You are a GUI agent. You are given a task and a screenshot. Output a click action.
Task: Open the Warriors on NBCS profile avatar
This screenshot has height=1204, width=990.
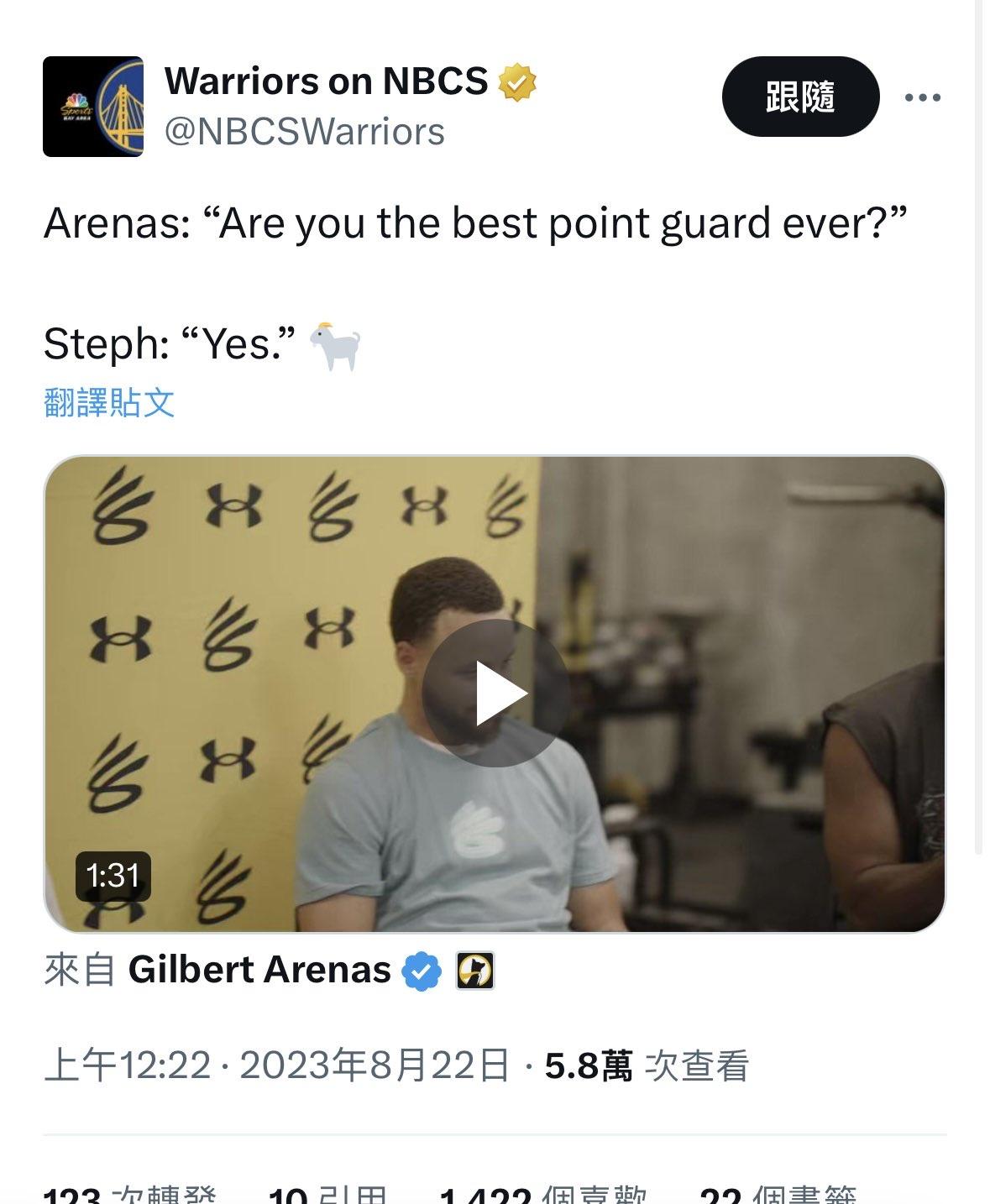tap(93, 107)
